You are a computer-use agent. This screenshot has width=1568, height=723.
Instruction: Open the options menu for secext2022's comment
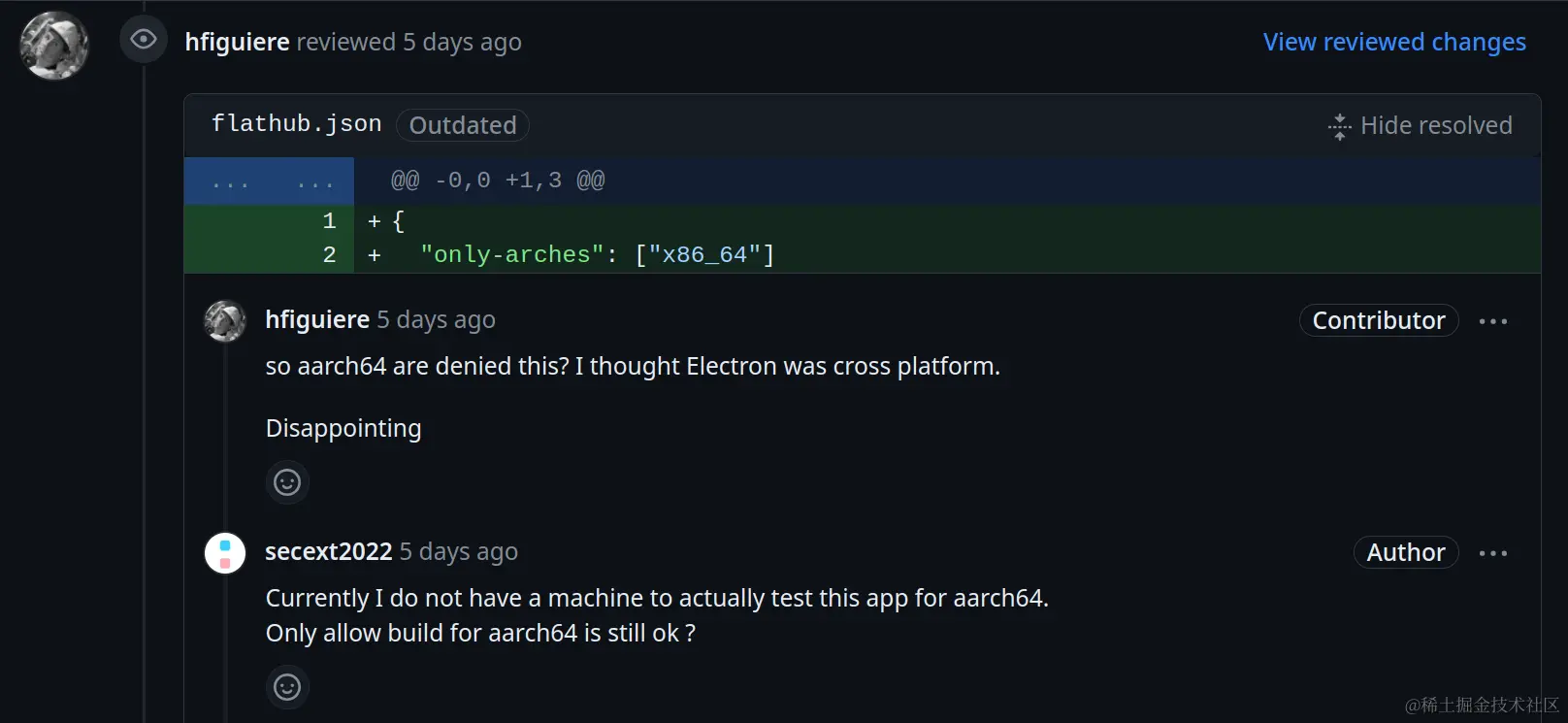click(1493, 553)
